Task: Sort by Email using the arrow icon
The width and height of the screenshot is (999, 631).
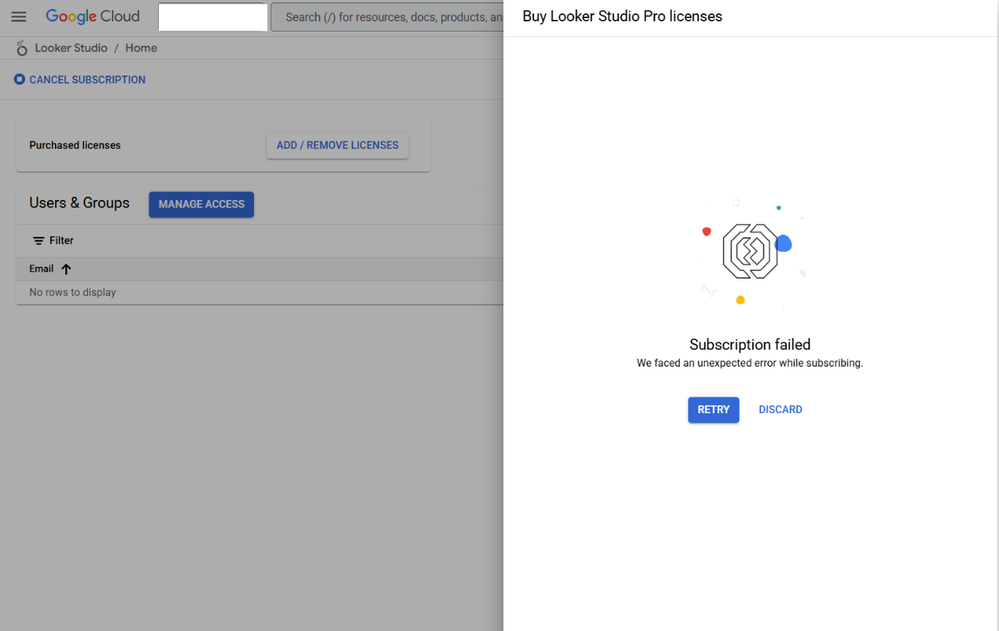Action: [66, 269]
